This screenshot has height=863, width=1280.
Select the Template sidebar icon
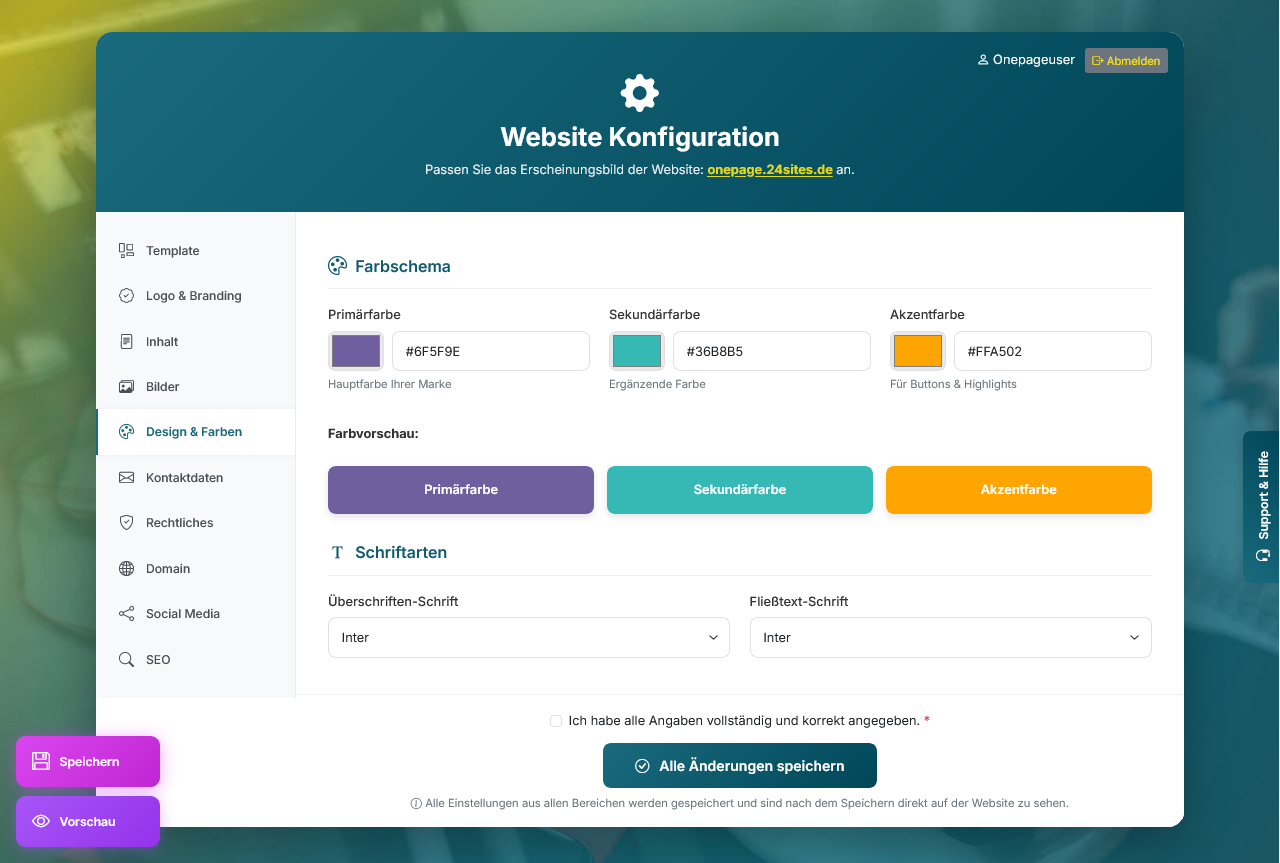tap(126, 250)
